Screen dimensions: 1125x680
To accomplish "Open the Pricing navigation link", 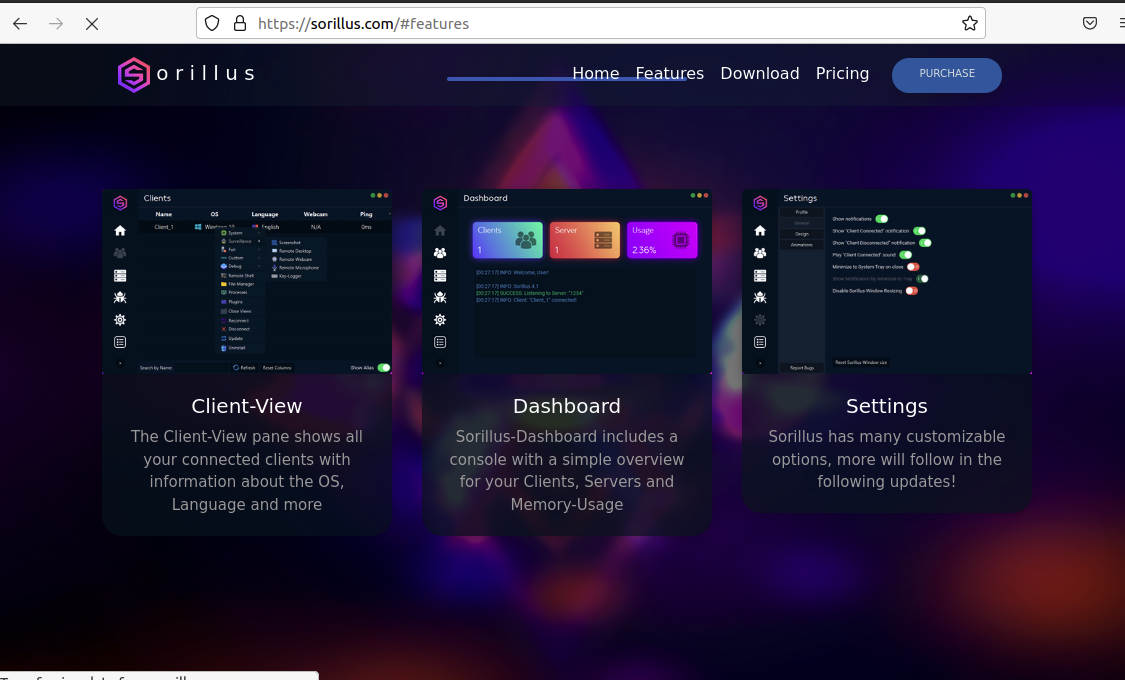I will pyautogui.click(x=842, y=73).
